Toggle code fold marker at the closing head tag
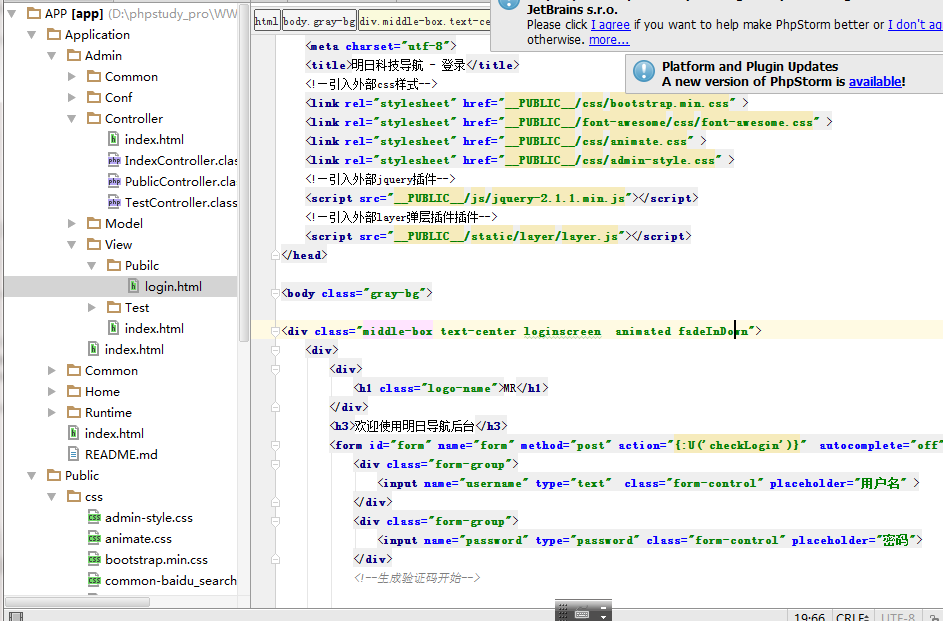Image resolution: width=943 pixels, height=621 pixels. point(275,255)
